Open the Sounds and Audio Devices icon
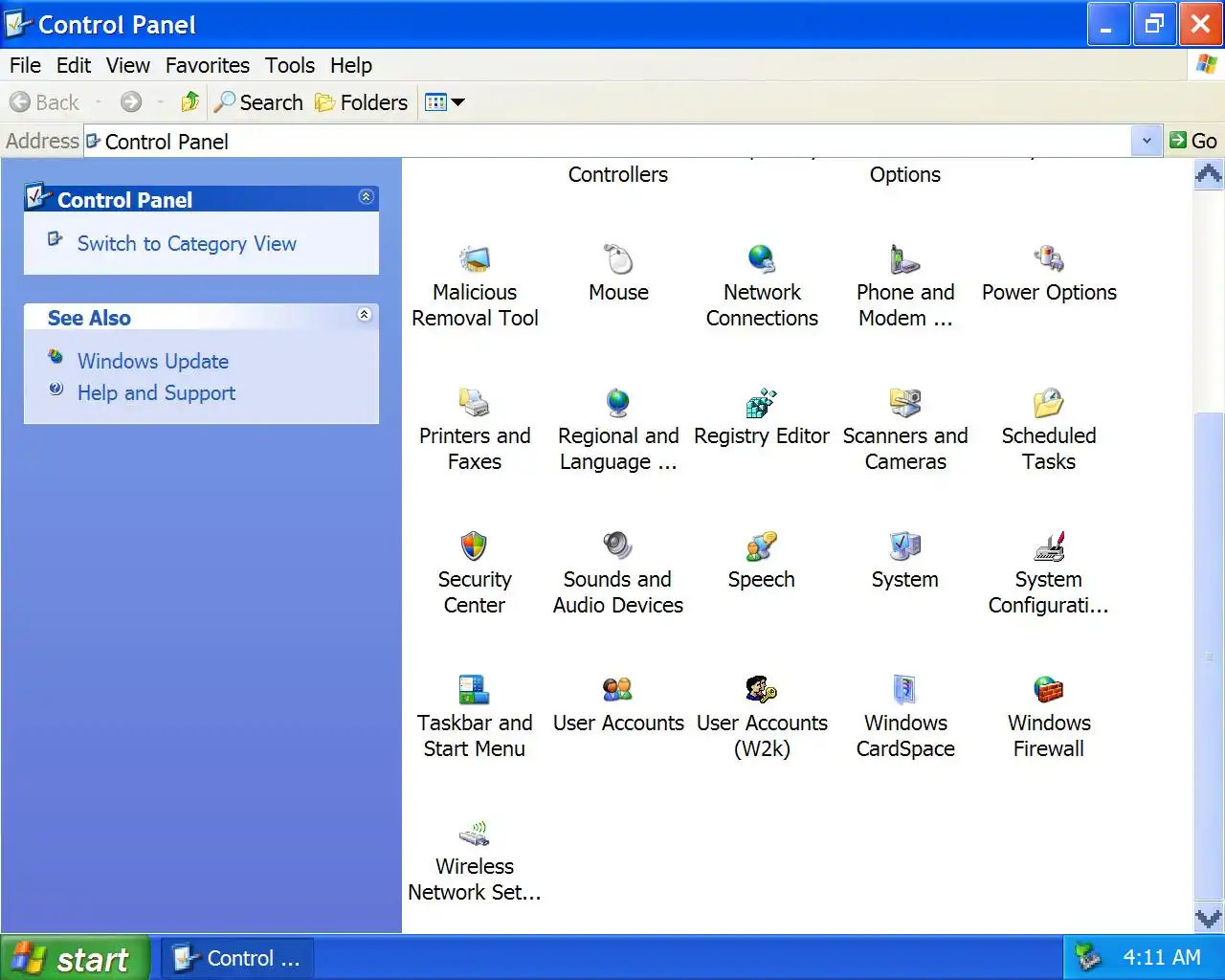The image size is (1225, 980). 618,546
